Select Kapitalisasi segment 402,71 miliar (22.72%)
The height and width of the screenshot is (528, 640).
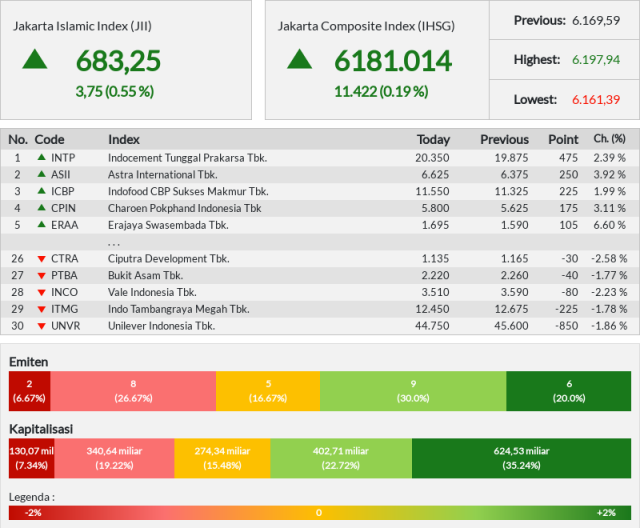click(341, 458)
